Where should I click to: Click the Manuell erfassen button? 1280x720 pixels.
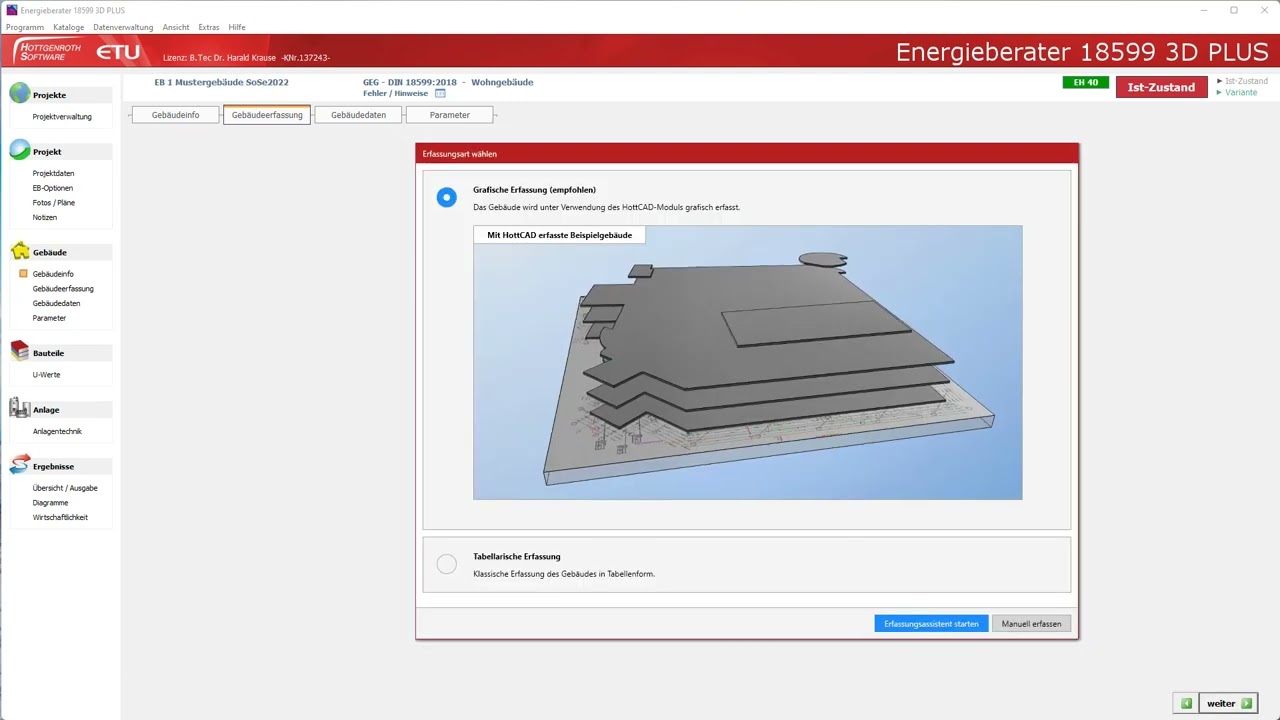(x=1031, y=624)
